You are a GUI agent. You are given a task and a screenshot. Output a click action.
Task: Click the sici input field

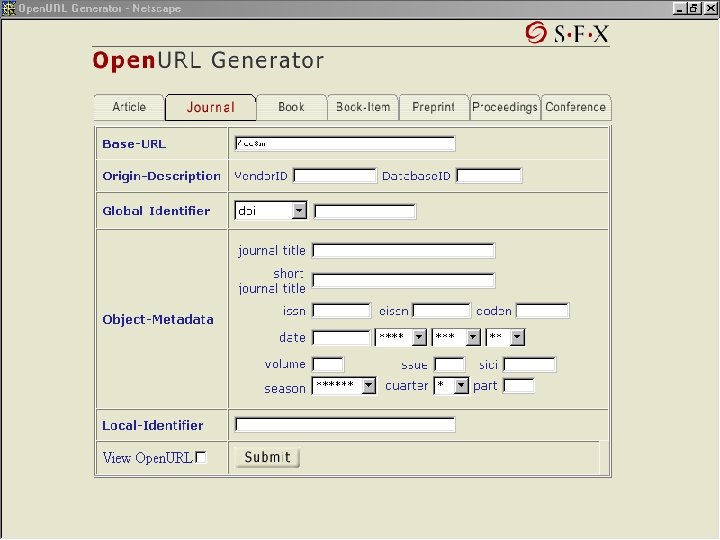[x=529, y=365]
